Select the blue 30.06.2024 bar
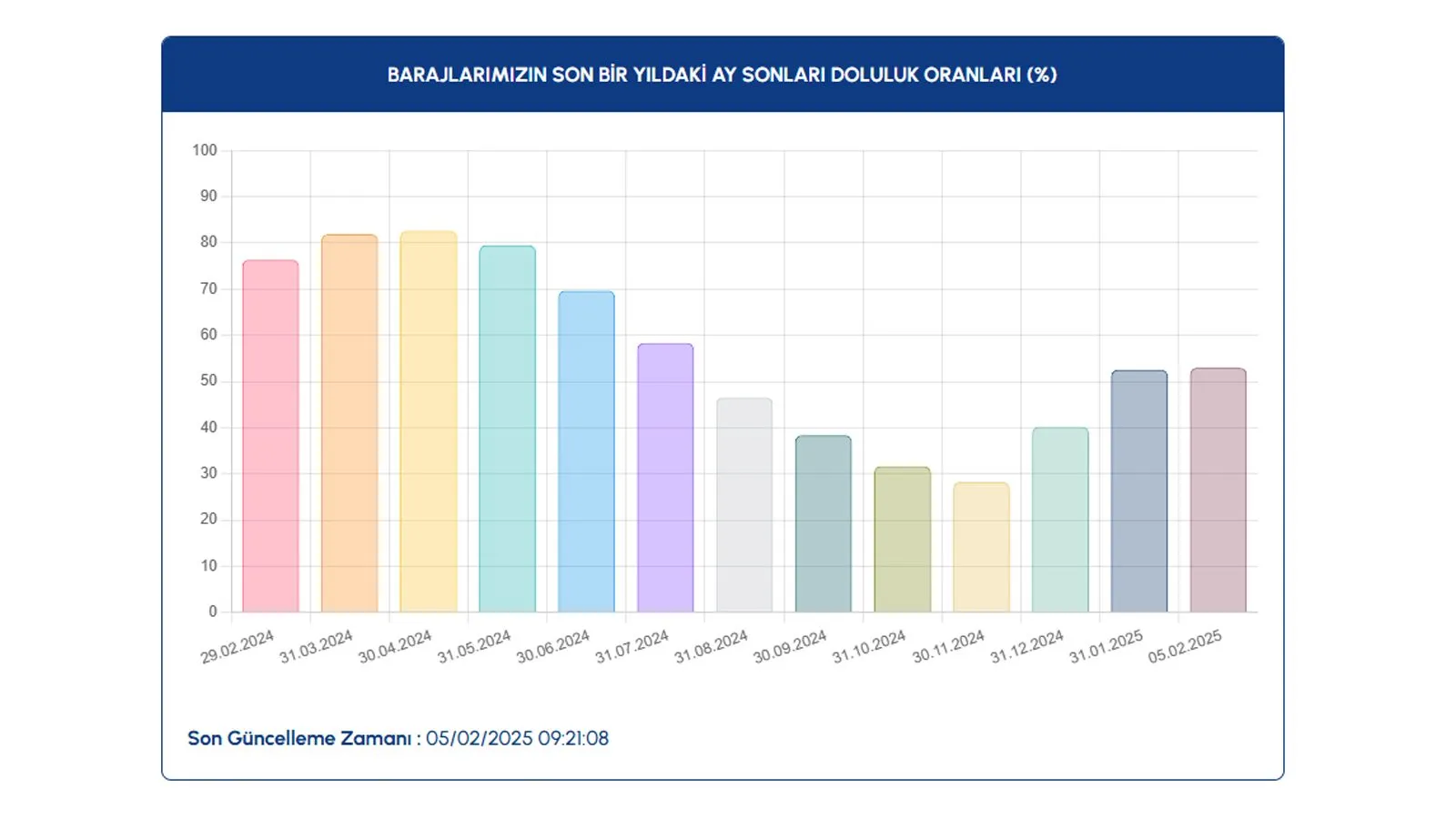 [x=586, y=451]
